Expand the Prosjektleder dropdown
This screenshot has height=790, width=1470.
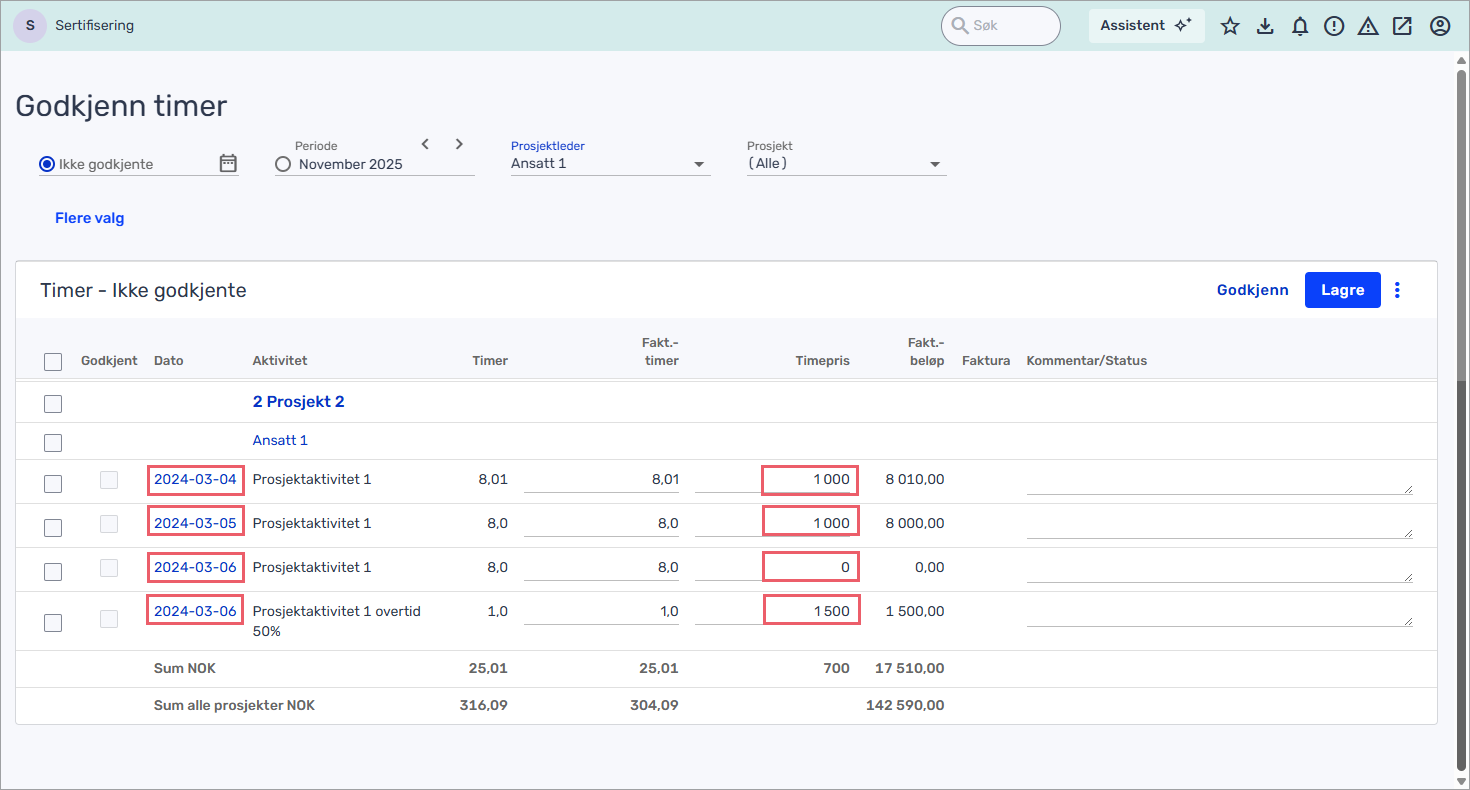[x=699, y=164]
